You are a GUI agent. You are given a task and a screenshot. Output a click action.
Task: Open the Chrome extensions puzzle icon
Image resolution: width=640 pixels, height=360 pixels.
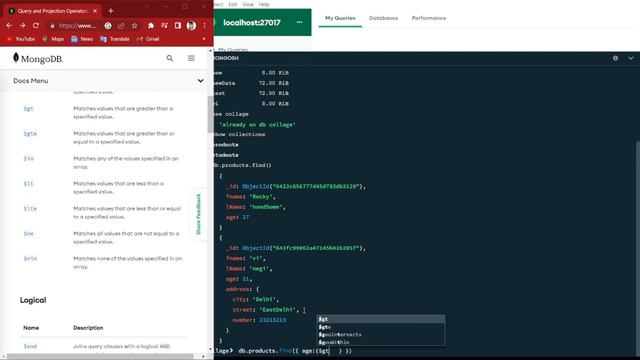coord(151,25)
